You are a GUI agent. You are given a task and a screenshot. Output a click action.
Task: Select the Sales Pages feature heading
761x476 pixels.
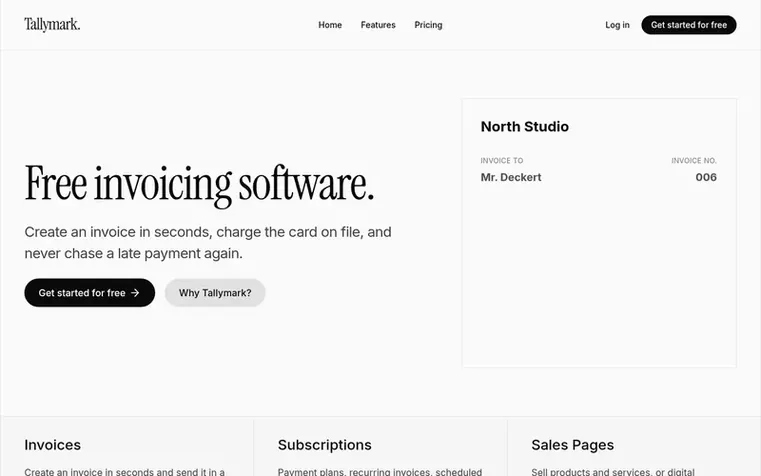pos(573,445)
